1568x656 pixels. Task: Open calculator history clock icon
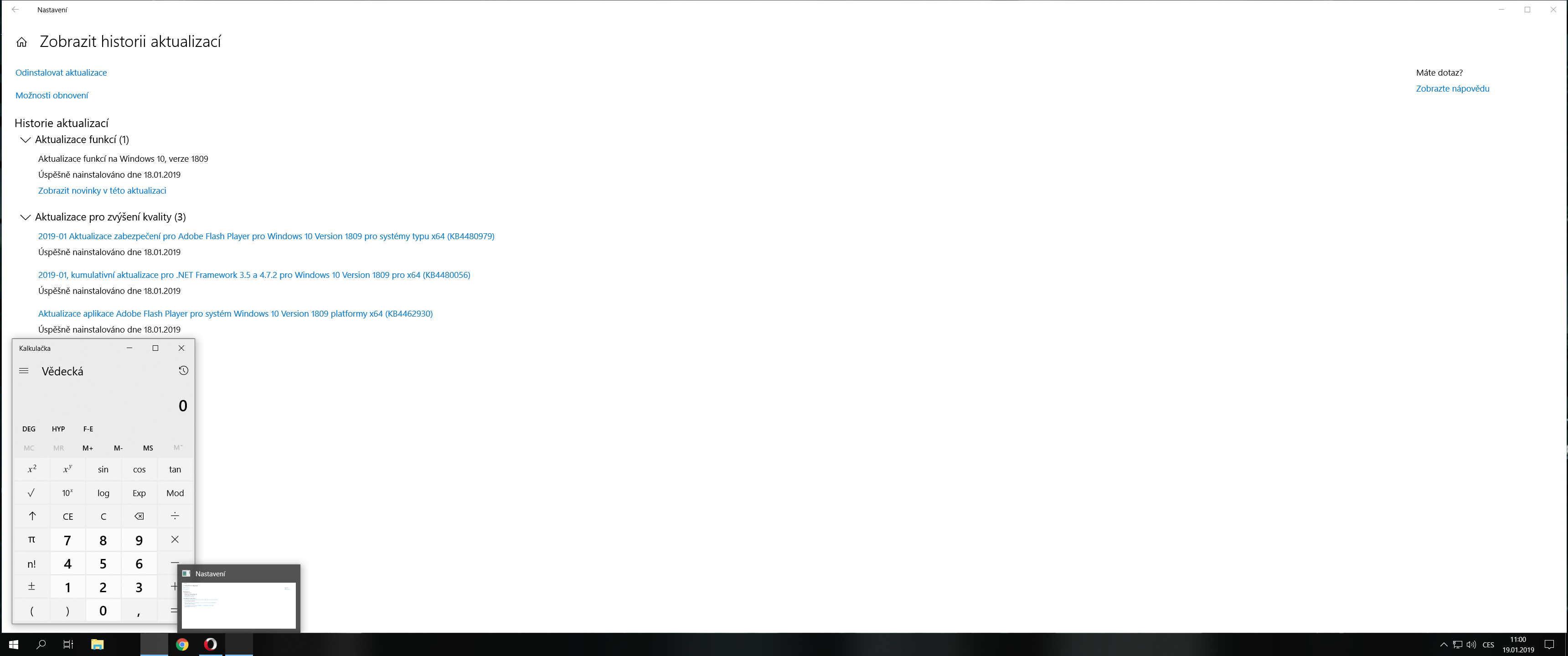(183, 371)
